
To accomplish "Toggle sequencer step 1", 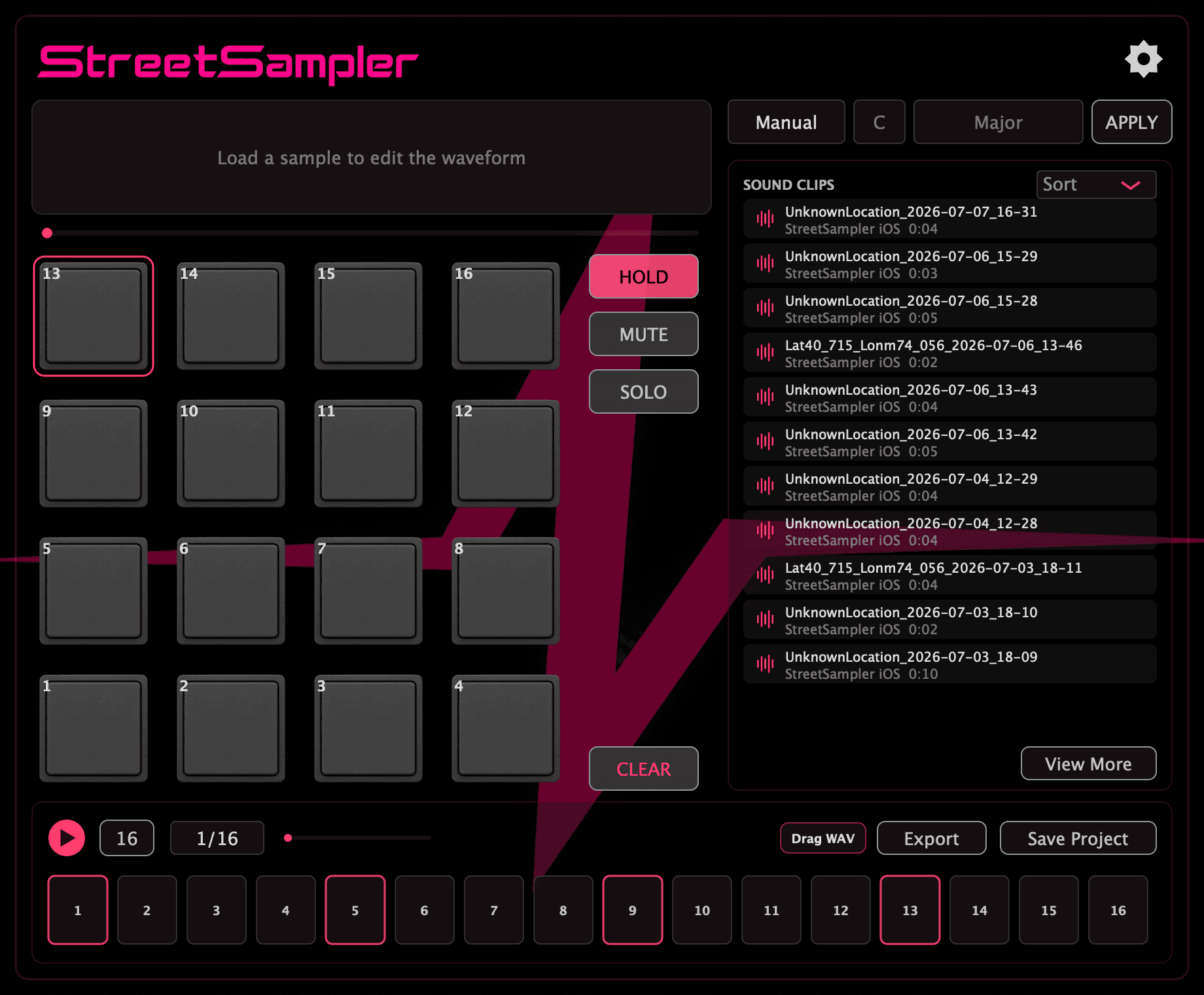I will coord(78,910).
